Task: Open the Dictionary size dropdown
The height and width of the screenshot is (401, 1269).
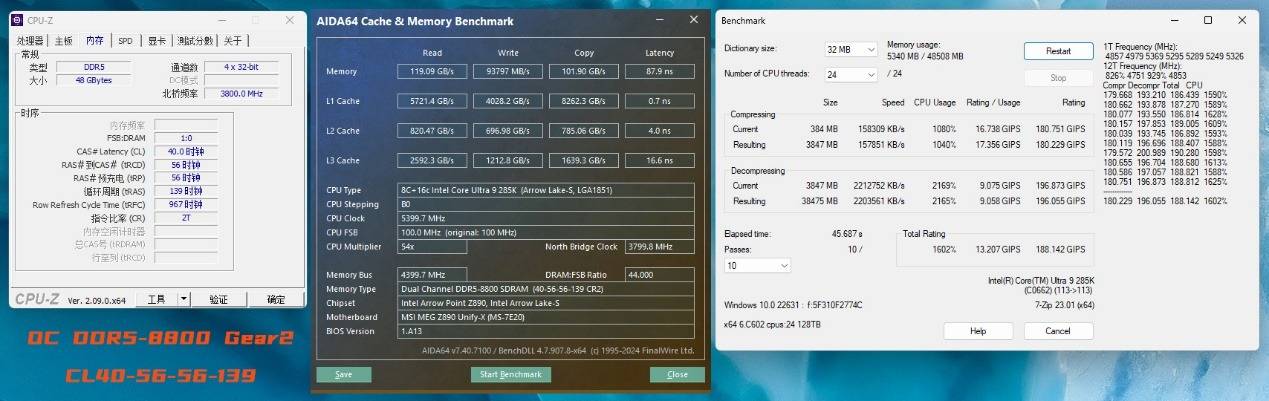Action: point(851,49)
